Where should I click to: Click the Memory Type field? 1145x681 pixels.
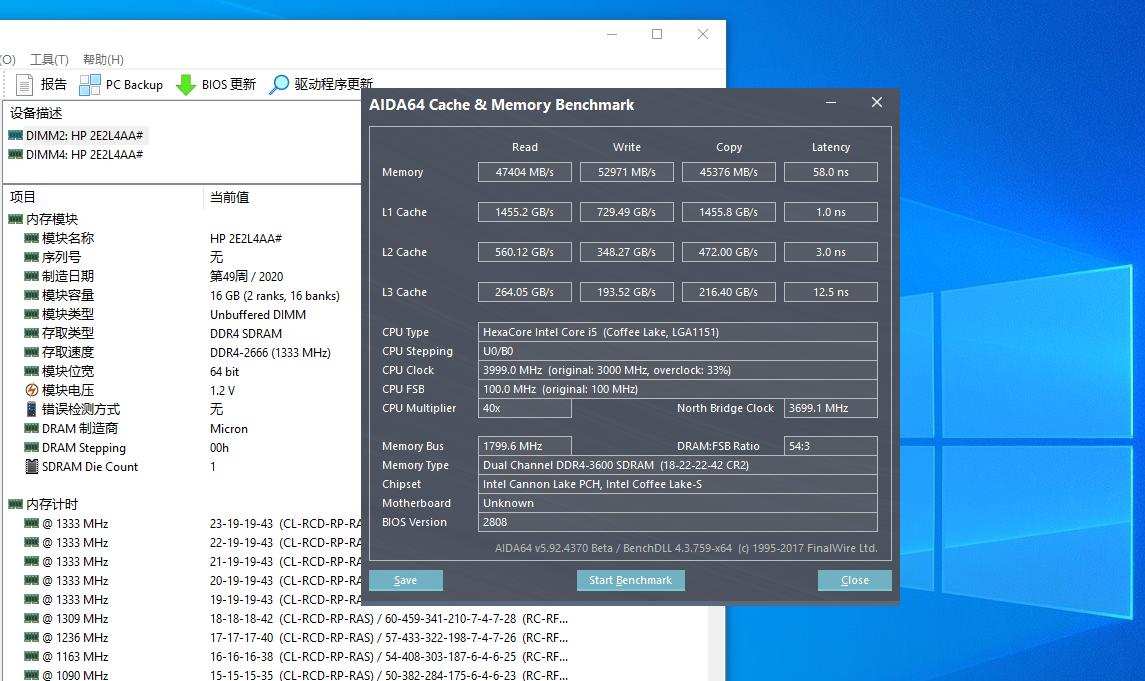[x=678, y=465]
